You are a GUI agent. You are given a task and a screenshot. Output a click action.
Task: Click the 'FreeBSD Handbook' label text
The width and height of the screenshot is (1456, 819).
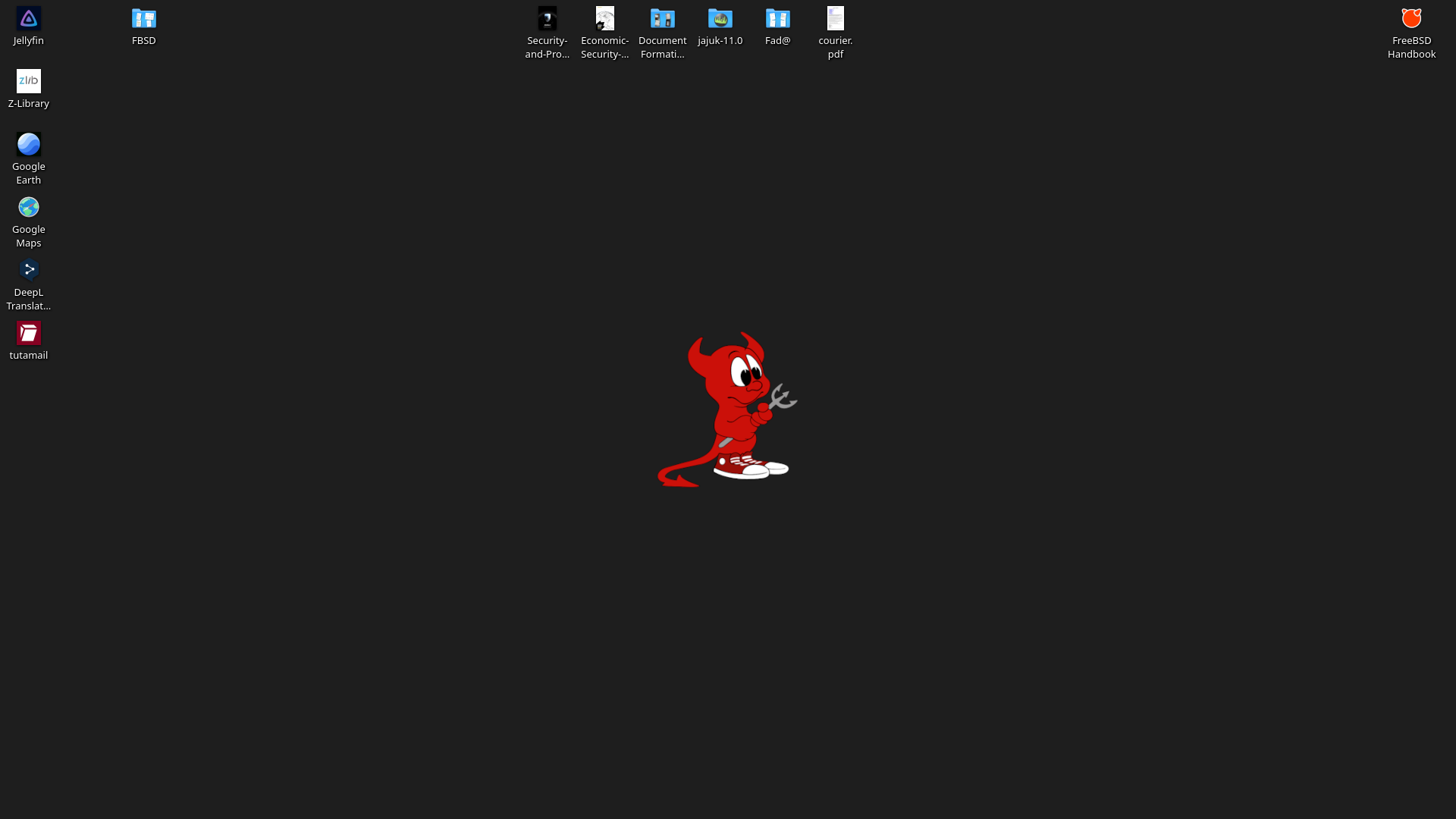point(1411,47)
